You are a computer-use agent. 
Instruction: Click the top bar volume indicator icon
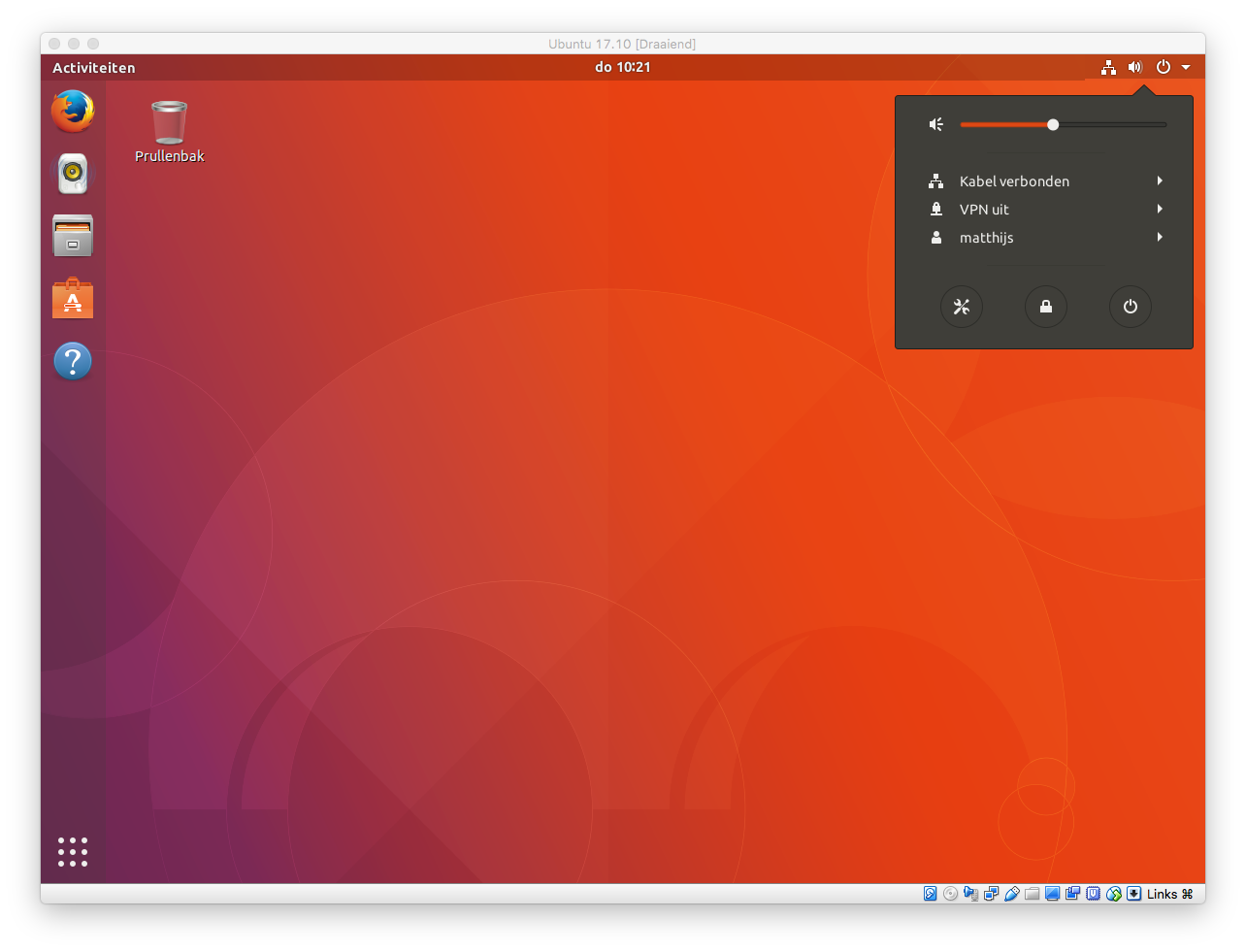[1135, 68]
